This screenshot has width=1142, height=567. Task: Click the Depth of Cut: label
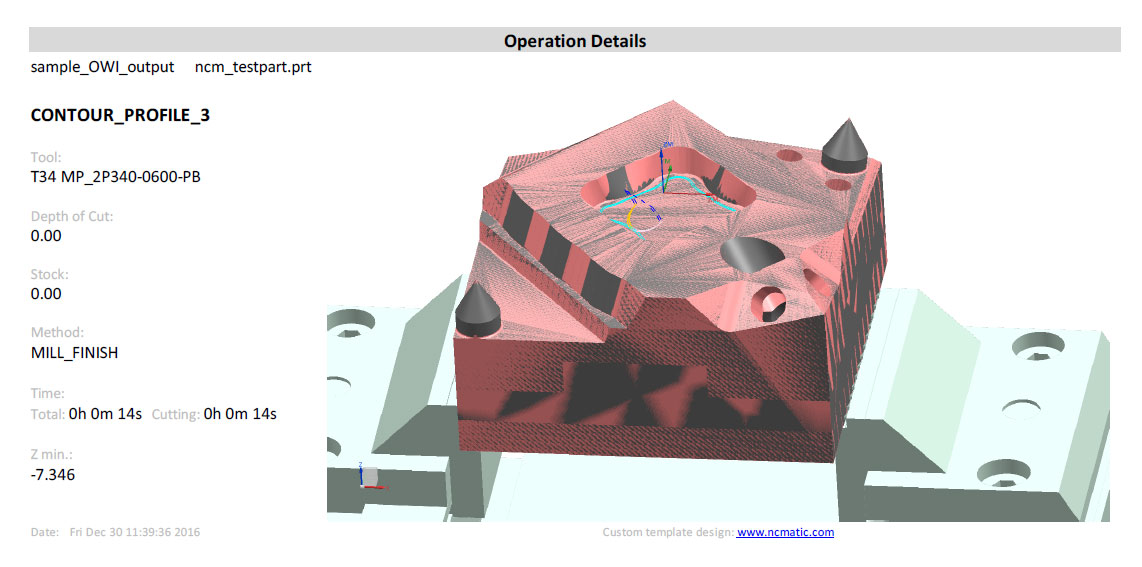[x=72, y=216]
